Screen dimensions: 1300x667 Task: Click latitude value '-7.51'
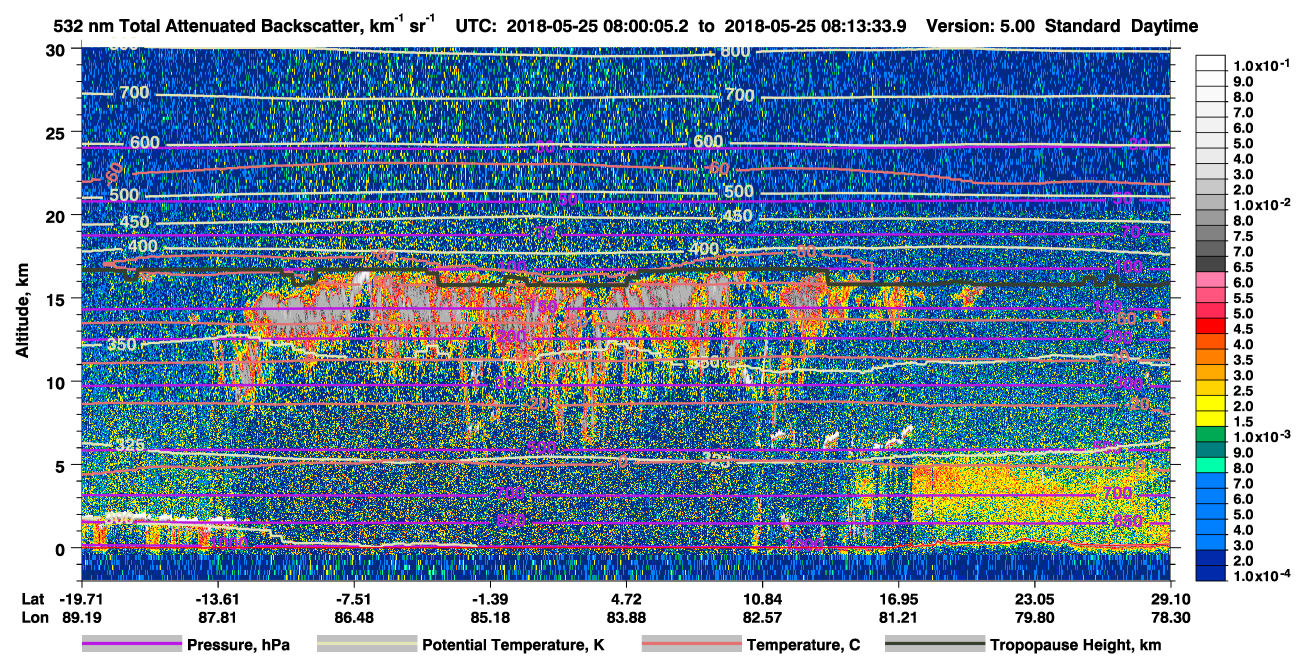[x=353, y=598]
